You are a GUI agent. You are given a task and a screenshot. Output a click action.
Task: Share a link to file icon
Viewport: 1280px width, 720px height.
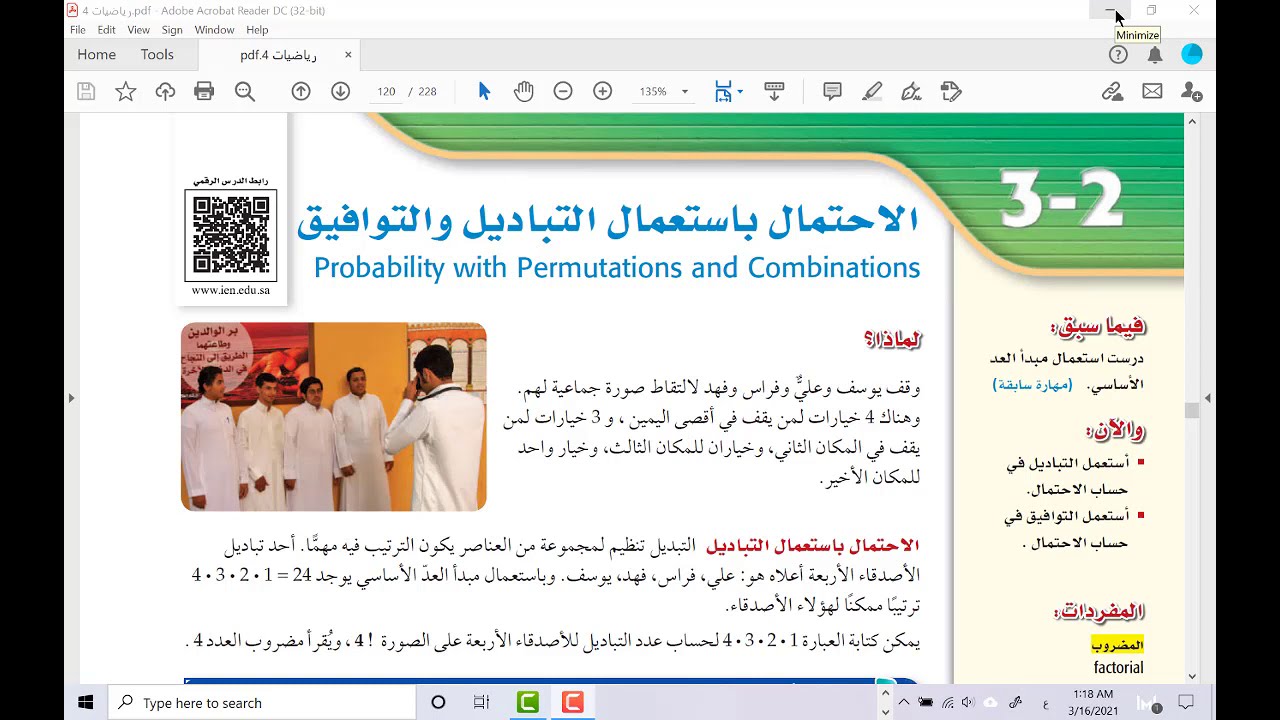point(1112,91)
